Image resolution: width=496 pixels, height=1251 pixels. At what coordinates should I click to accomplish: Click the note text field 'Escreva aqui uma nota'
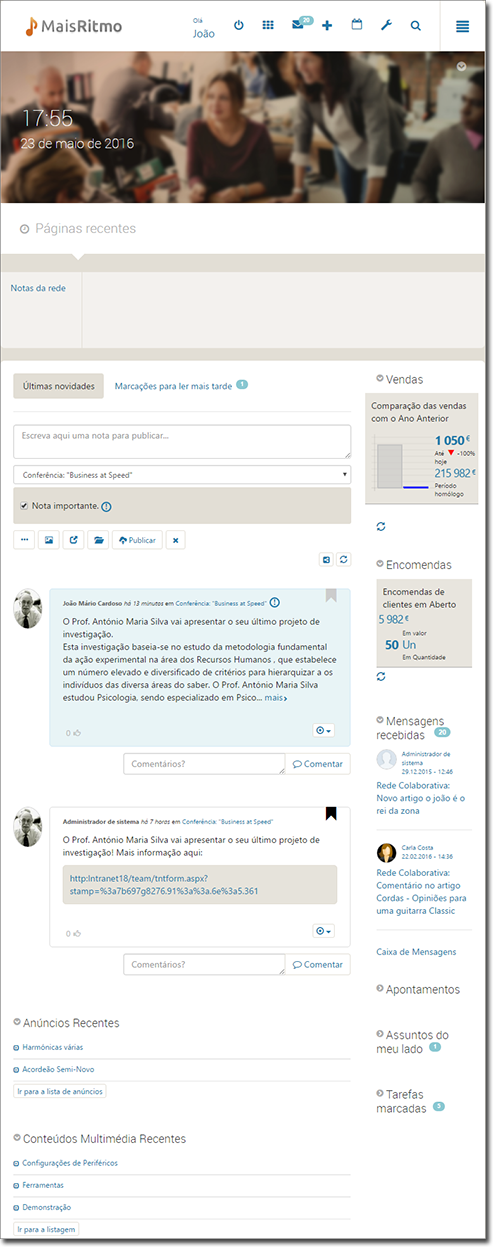(182, 442)
